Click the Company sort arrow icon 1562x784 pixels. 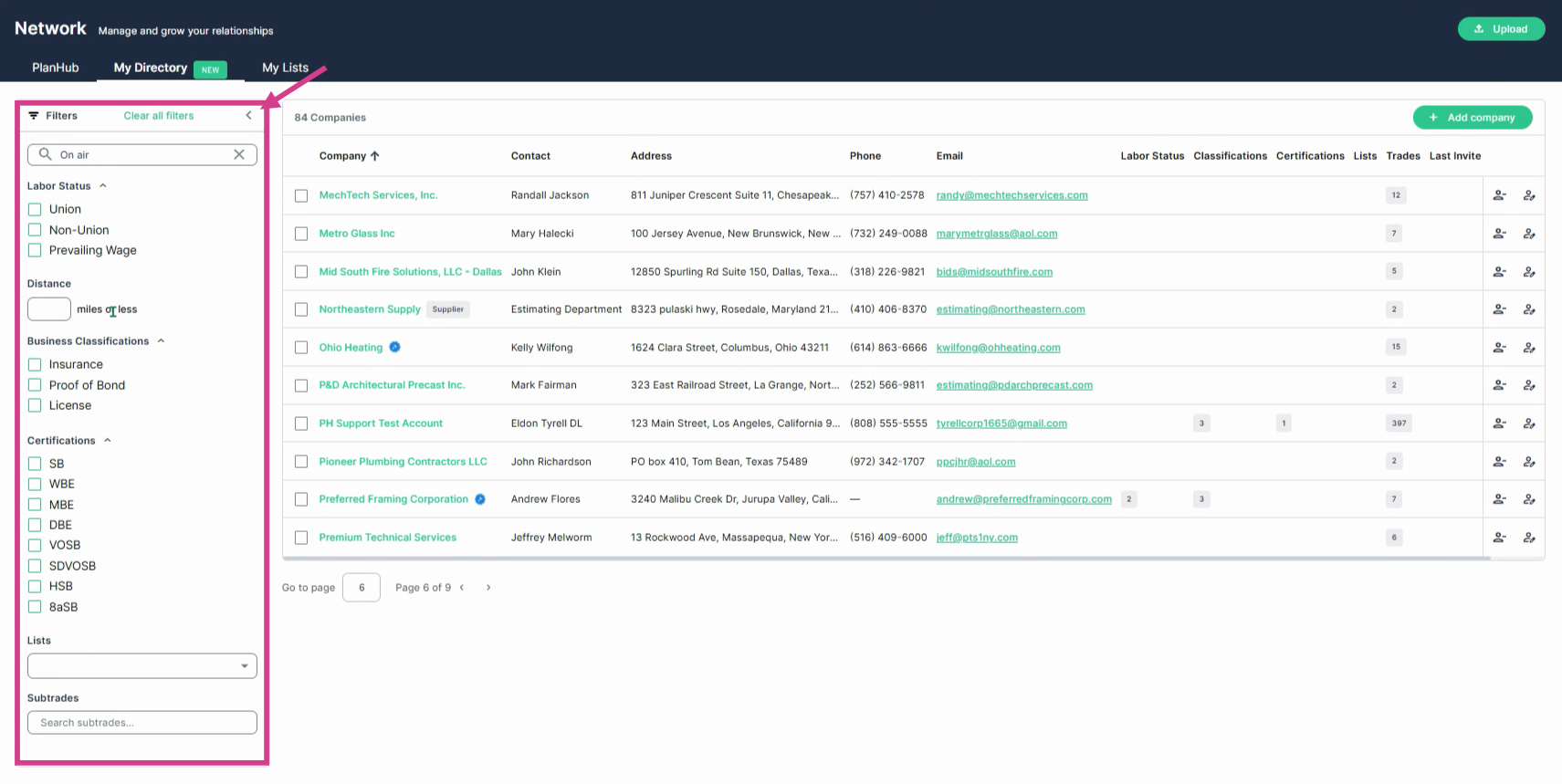[x=374, y=156]
